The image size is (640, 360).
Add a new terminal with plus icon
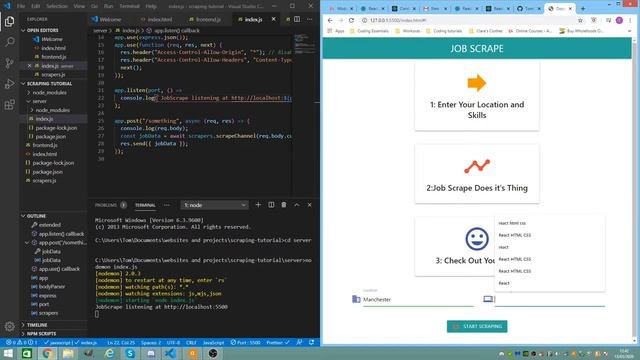coord(258,205)
